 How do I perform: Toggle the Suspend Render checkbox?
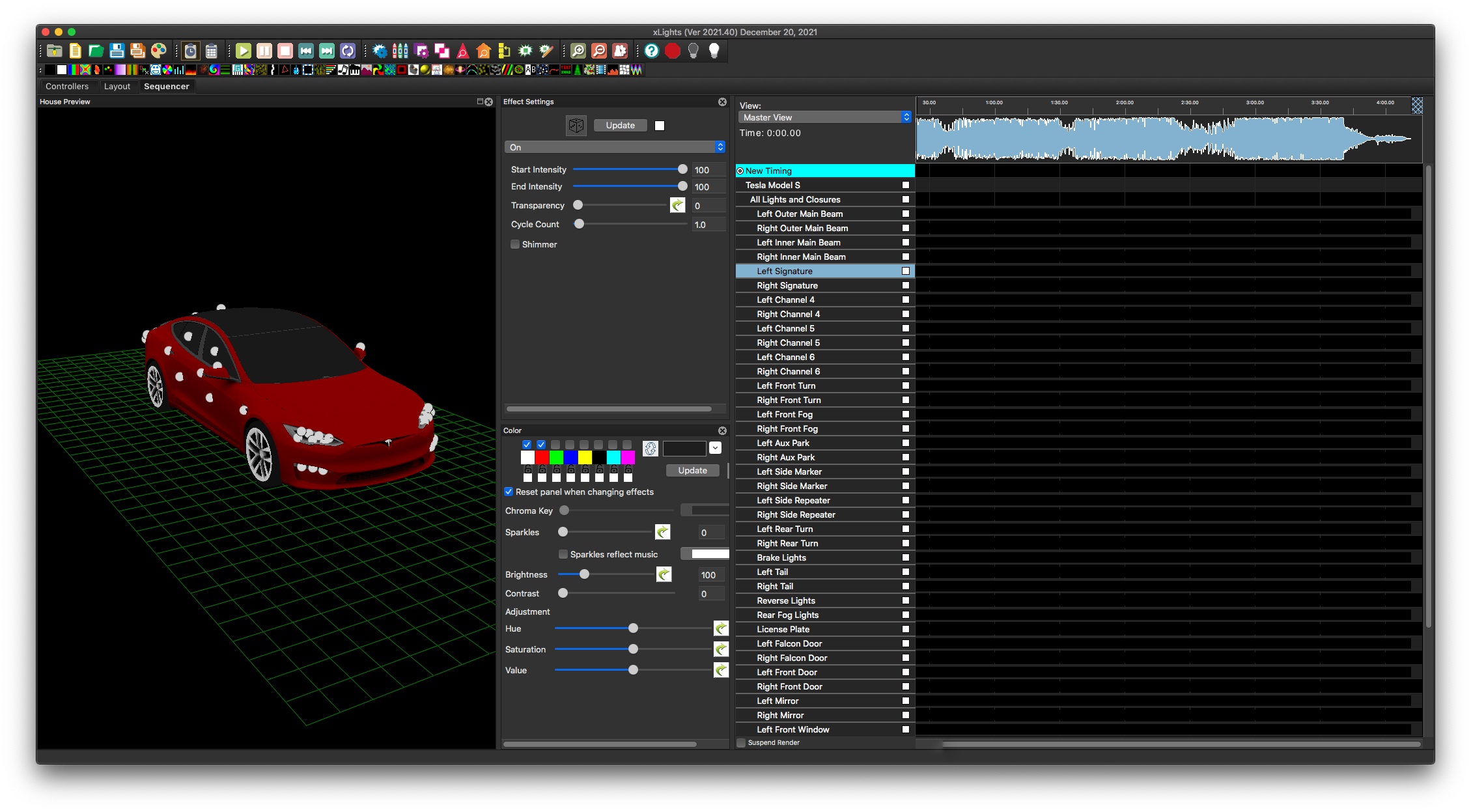(x=741, y=743)
